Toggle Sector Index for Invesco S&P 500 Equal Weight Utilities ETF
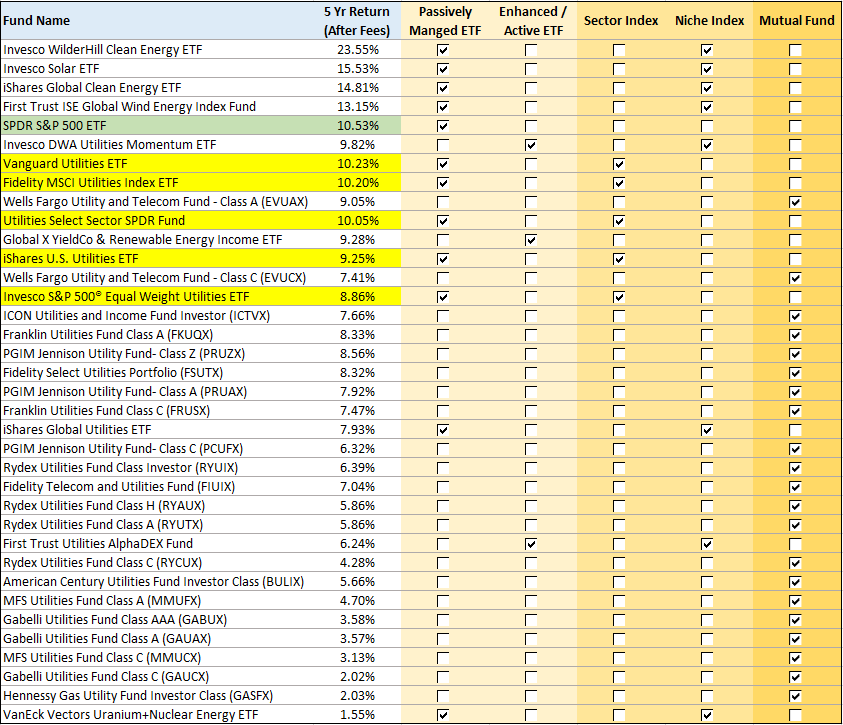Screen dimensions: 843x725 tap(619, 297)
